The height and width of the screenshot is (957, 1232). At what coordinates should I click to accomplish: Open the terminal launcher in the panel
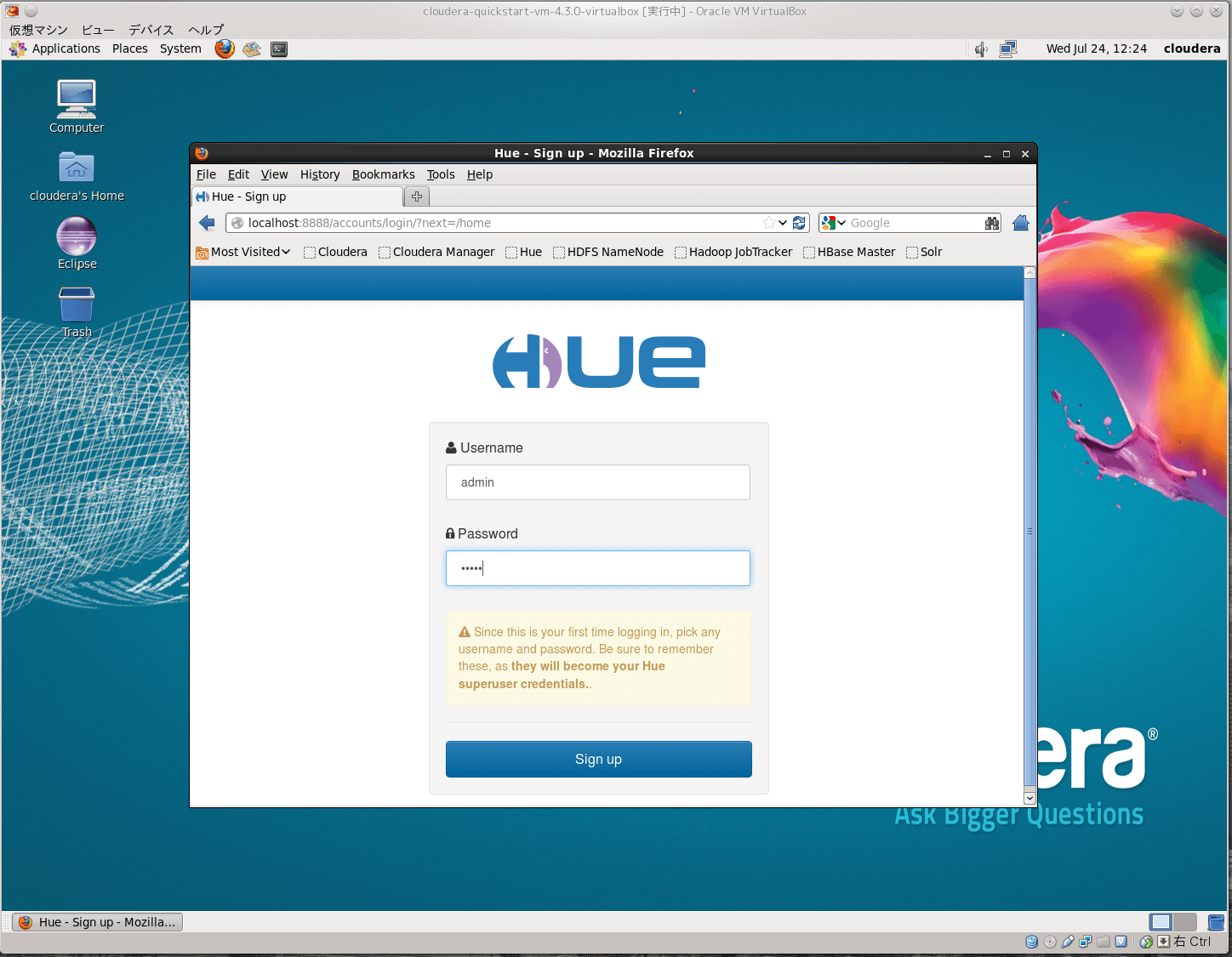(279, 49)
